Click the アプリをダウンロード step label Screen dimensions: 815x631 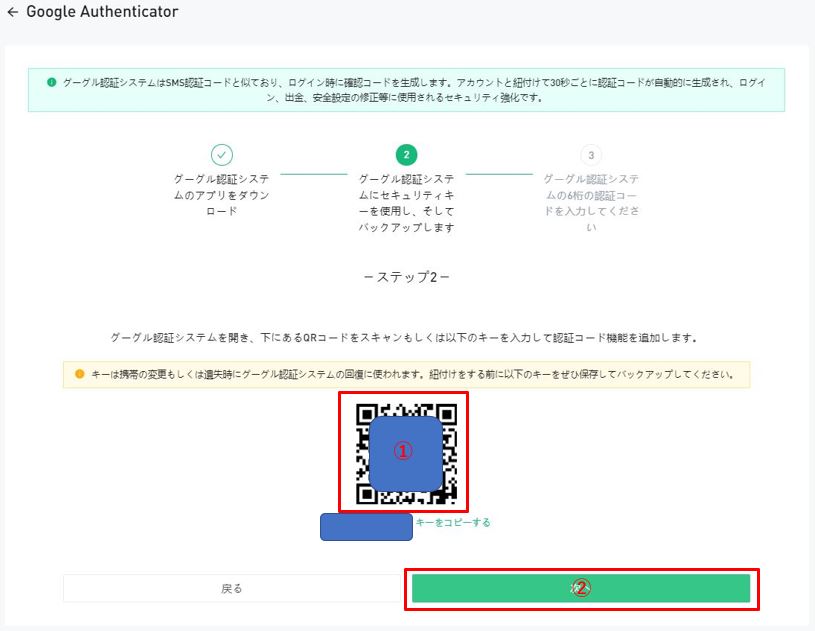click(x=222, y=195)
